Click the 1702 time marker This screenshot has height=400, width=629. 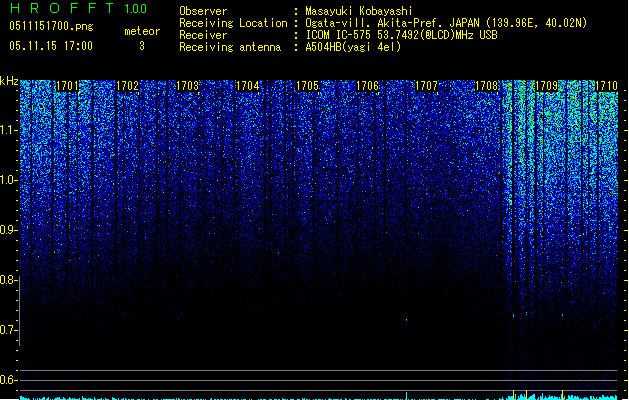pos(127,86)
